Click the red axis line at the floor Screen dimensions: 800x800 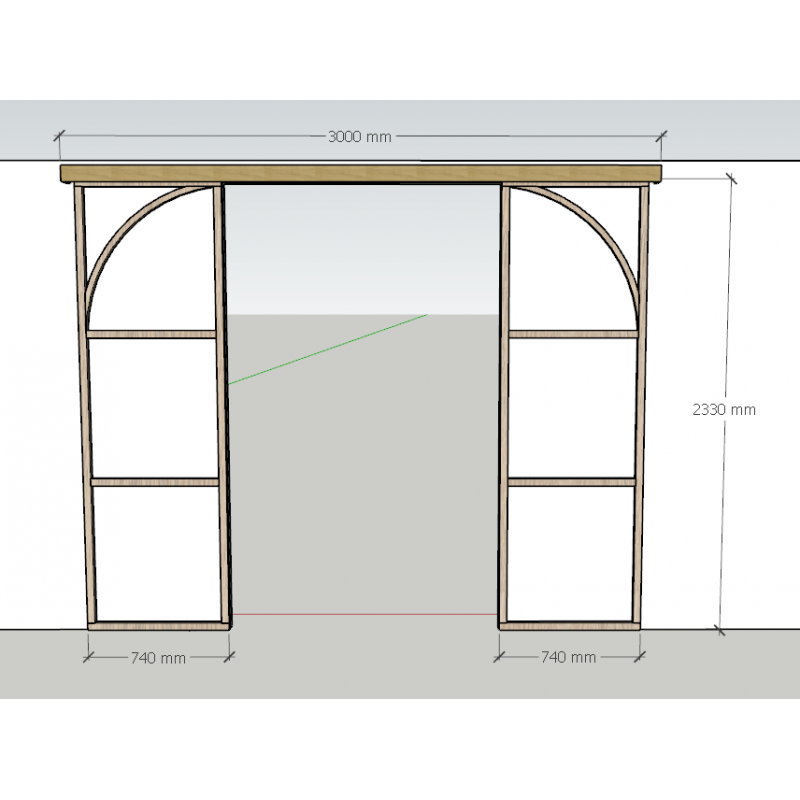[x=365, y=614]
